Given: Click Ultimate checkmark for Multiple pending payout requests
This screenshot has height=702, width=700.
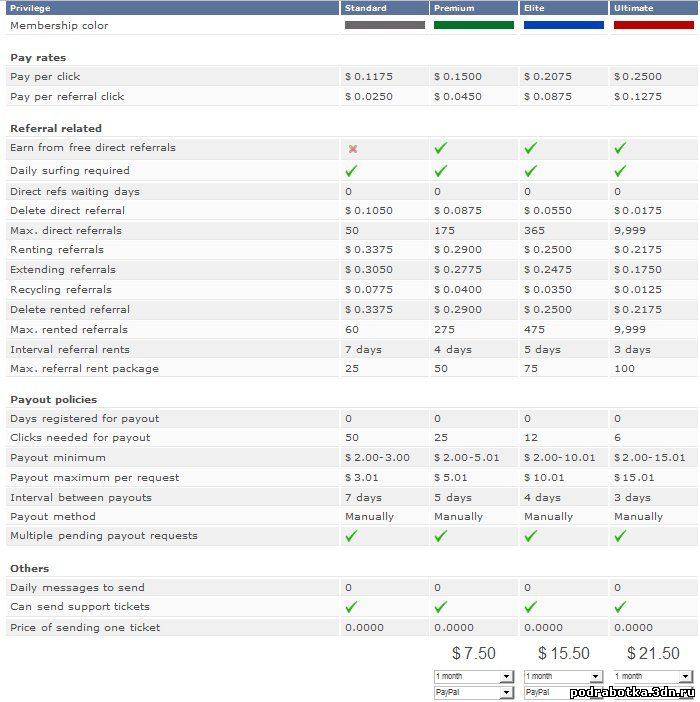Looking at the screenshot, I should [x=621, y=536].
